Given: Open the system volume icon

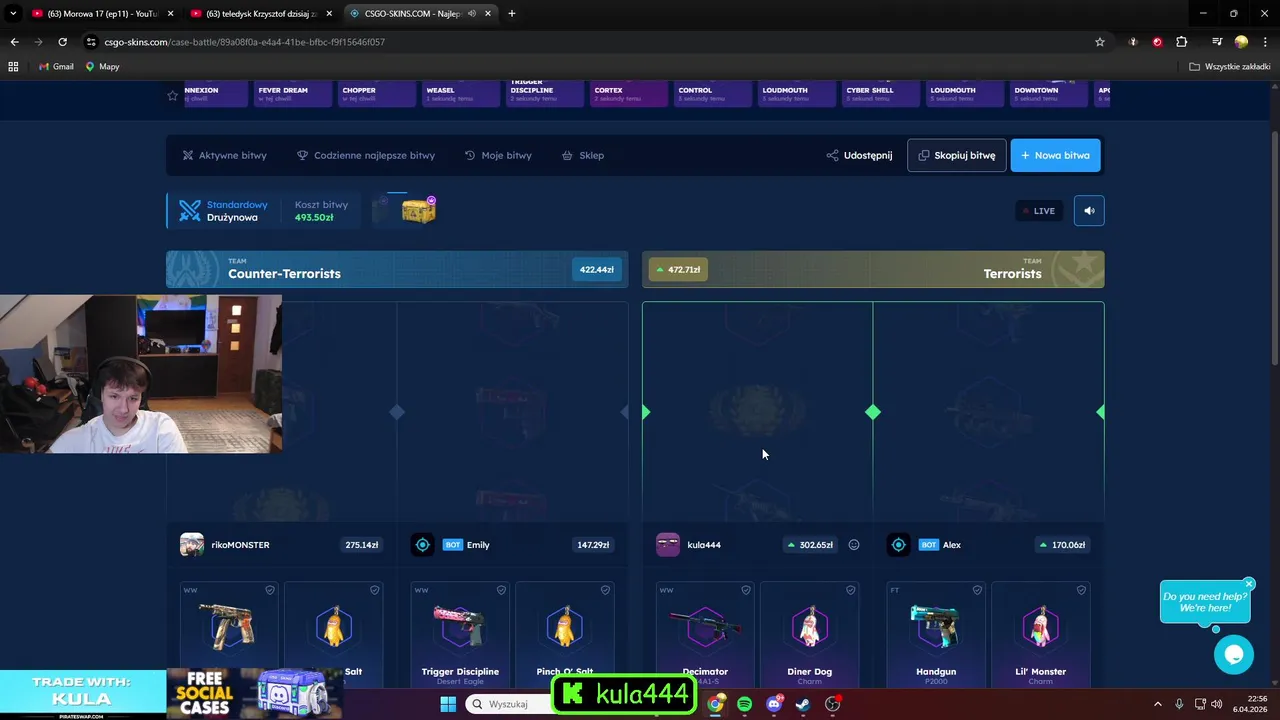Looking at the screenshot, I should pos(1217,704).
